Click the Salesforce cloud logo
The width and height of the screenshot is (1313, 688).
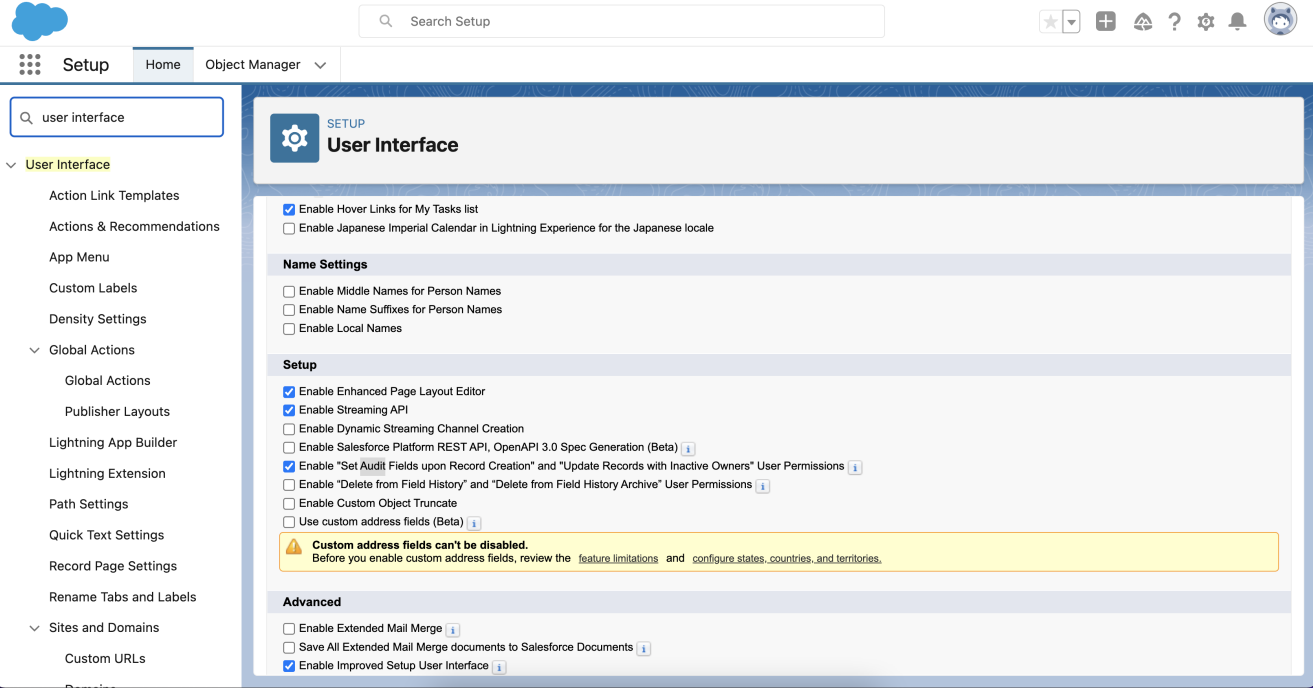click(40, 21)
